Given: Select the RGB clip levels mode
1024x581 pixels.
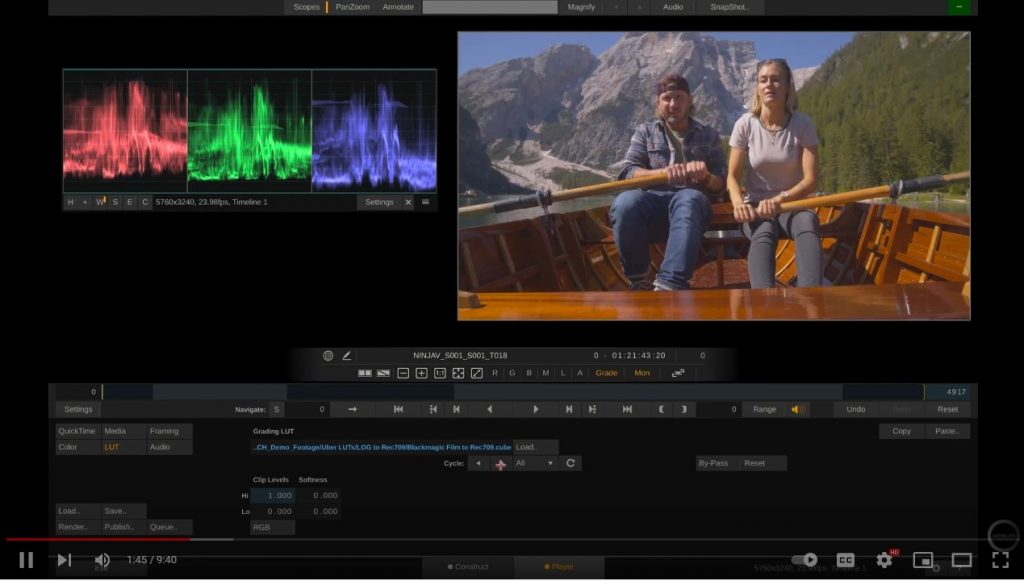Looking at the screenshot, I should (x=273, y=527).
